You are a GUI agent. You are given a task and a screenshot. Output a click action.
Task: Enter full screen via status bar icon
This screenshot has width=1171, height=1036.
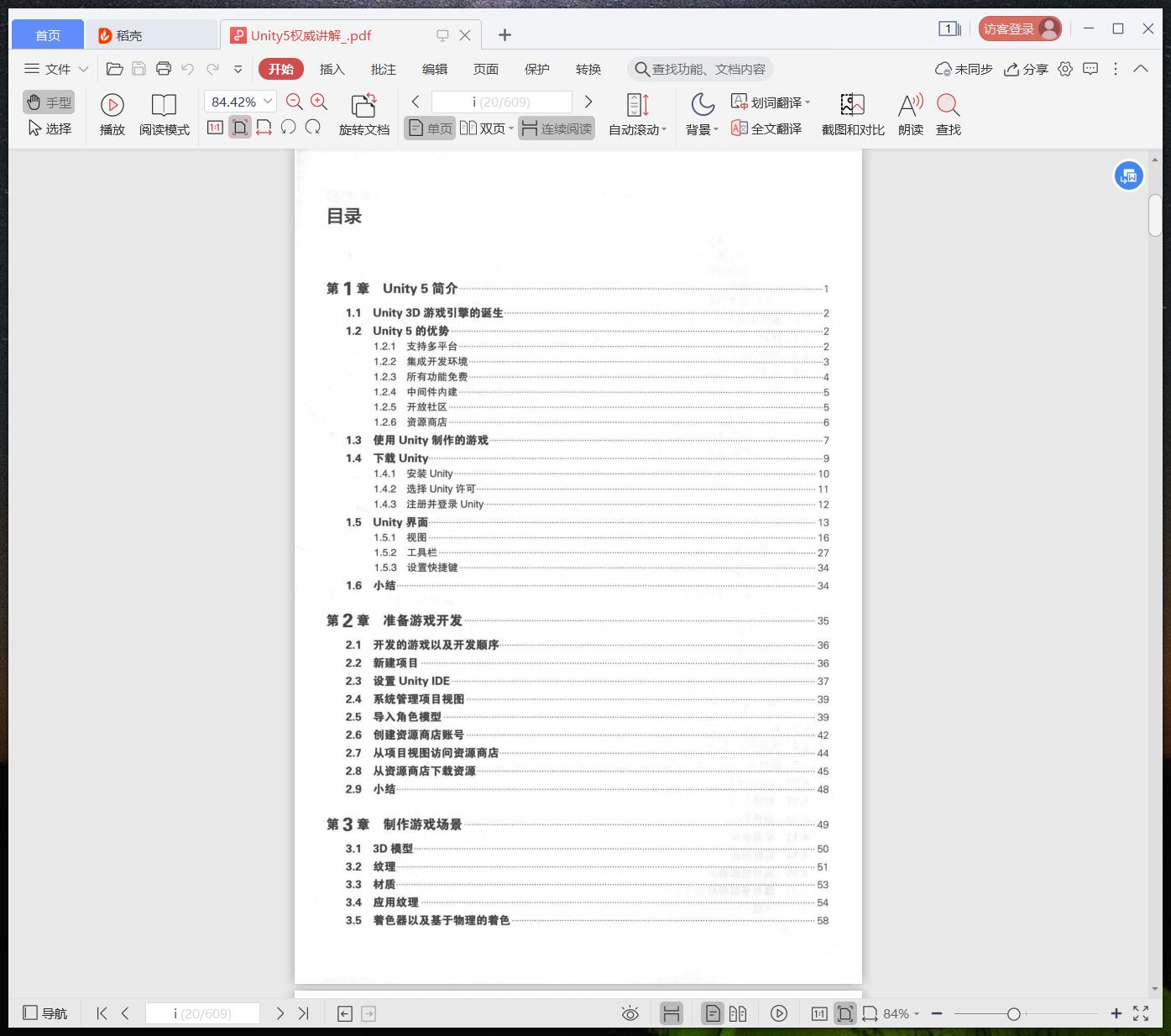tap(1141, 1013)
